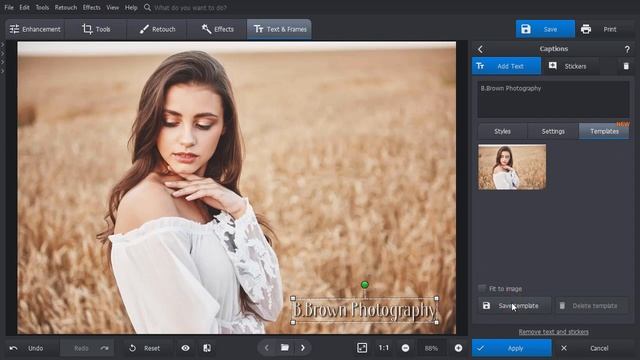Switch to the Styles tab
Screen dimensions: 640x360
(502, 131)
